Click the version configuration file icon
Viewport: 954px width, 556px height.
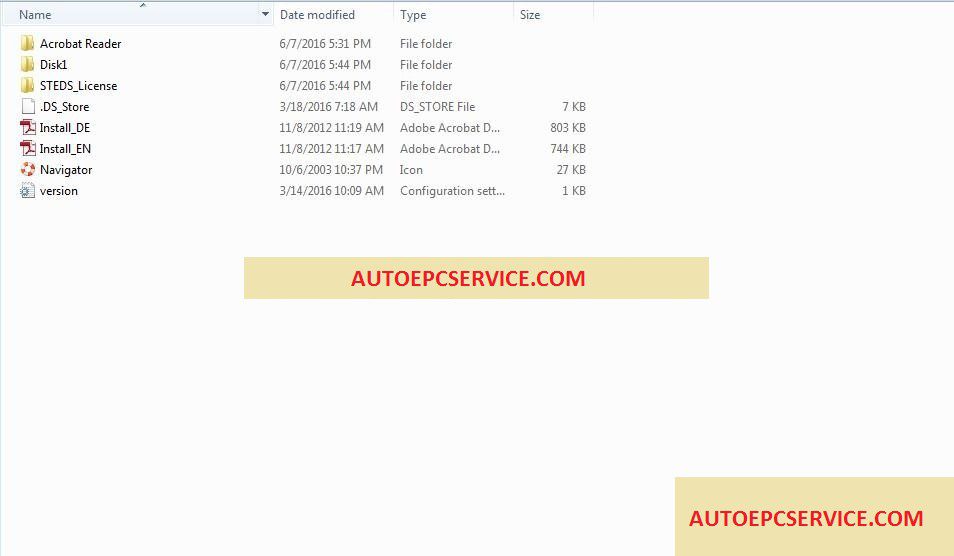pyautogui.click(x=28, y=190)
